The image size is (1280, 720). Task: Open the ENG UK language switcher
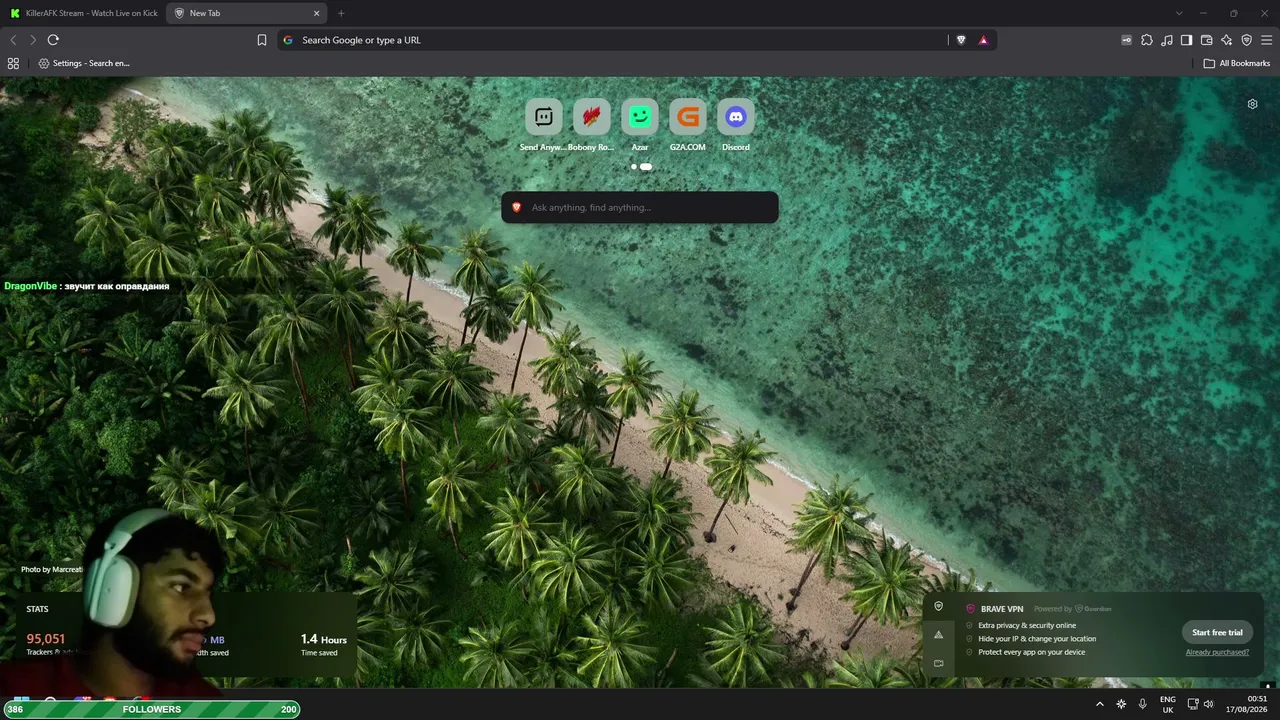(1168, 704)
